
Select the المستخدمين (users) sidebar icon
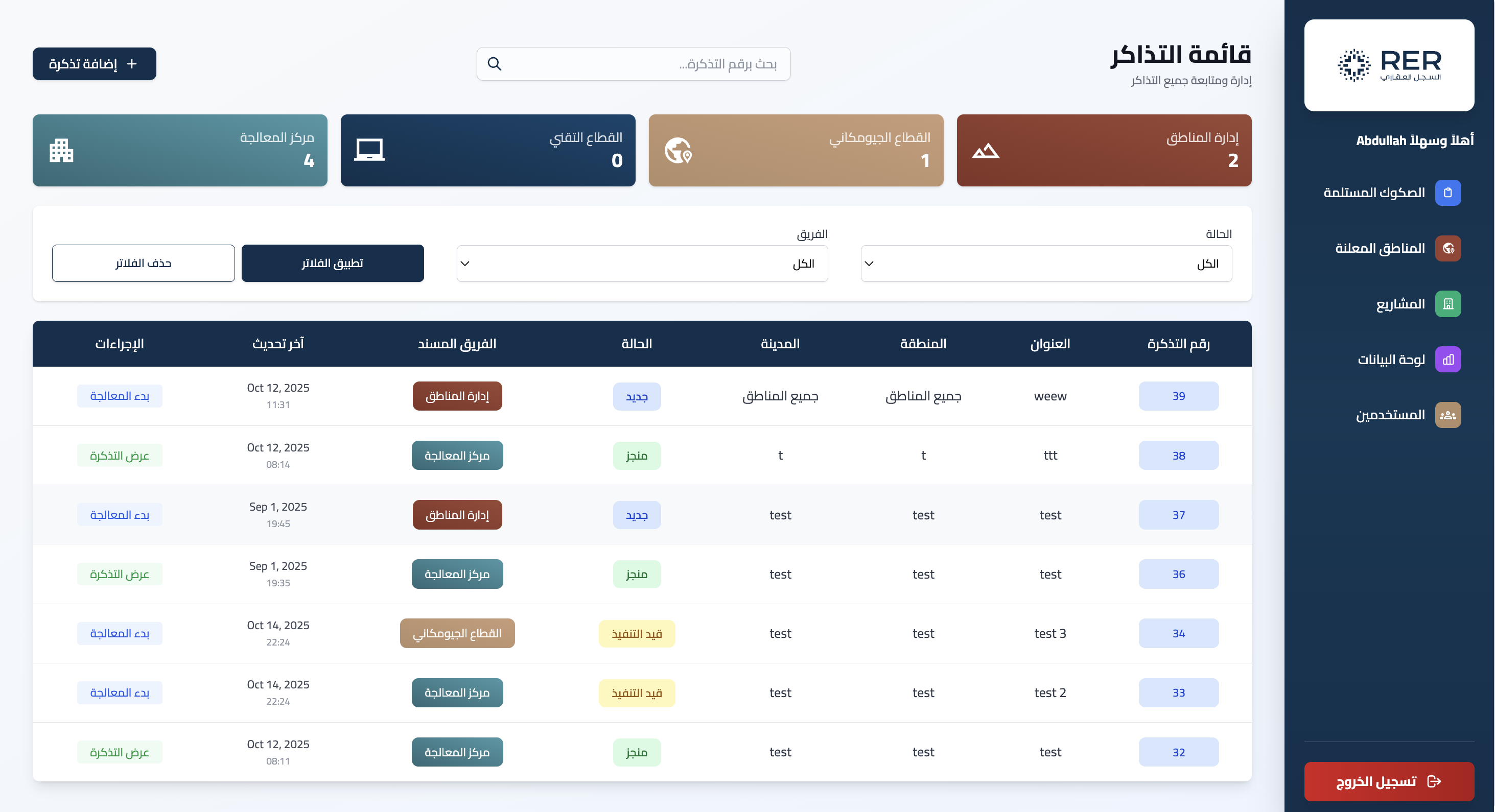point(1449,415)
